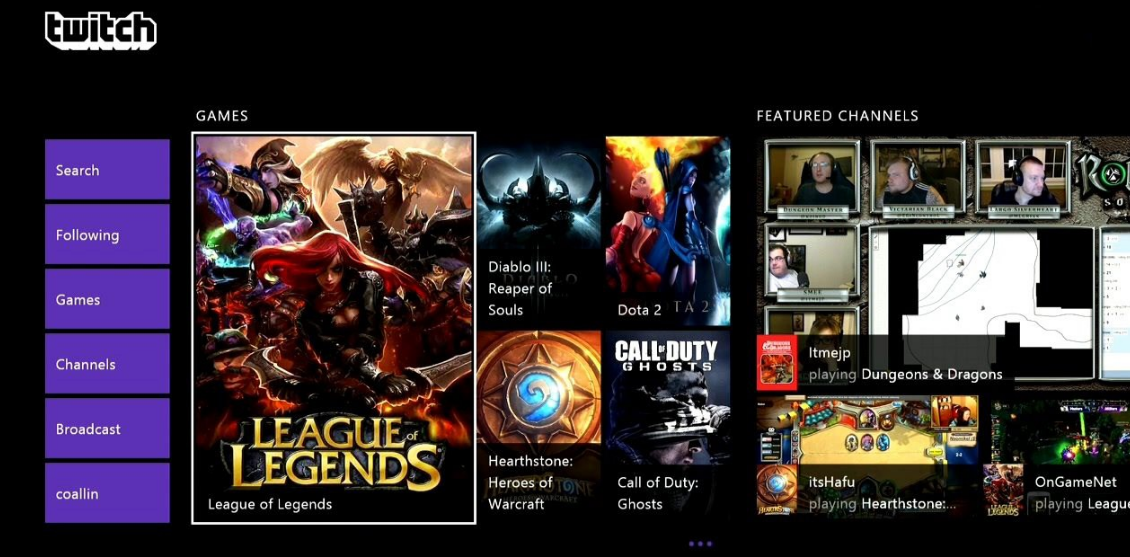
Task: Click the OnGameNet channel name
Action: click(1075, 482)
